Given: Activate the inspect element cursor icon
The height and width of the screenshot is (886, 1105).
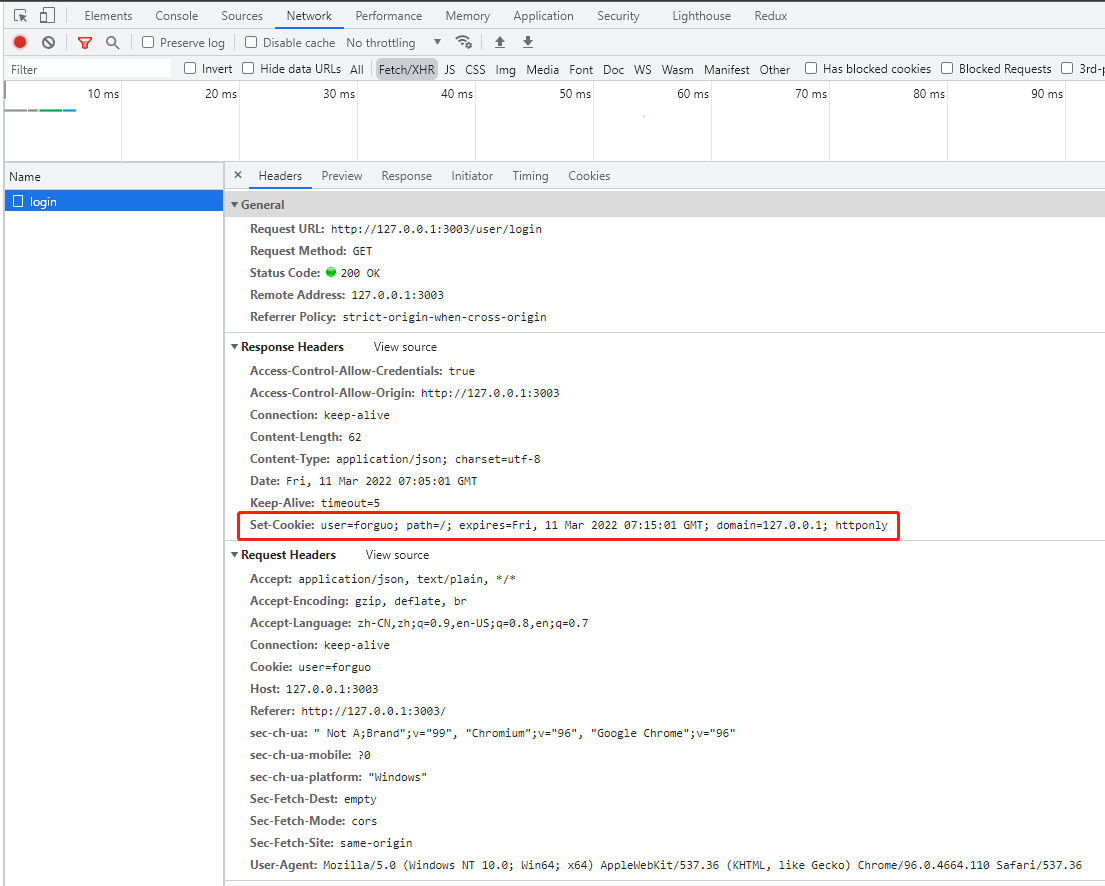Looking at the screenshot, I should tap(20, 16).
